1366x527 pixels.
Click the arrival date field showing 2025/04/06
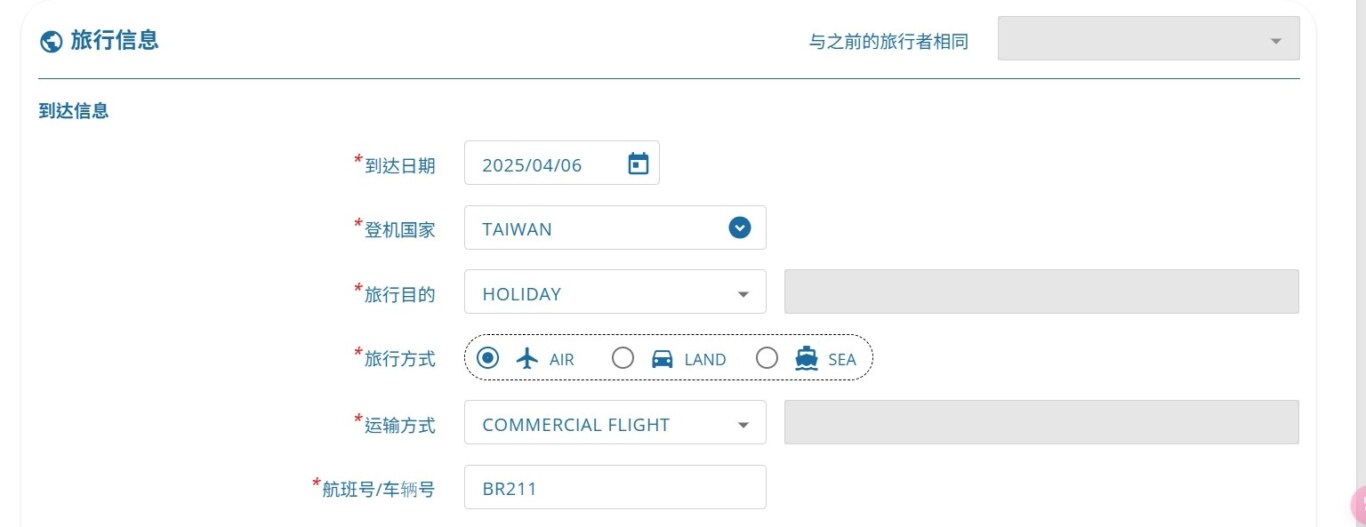point(562,163)
